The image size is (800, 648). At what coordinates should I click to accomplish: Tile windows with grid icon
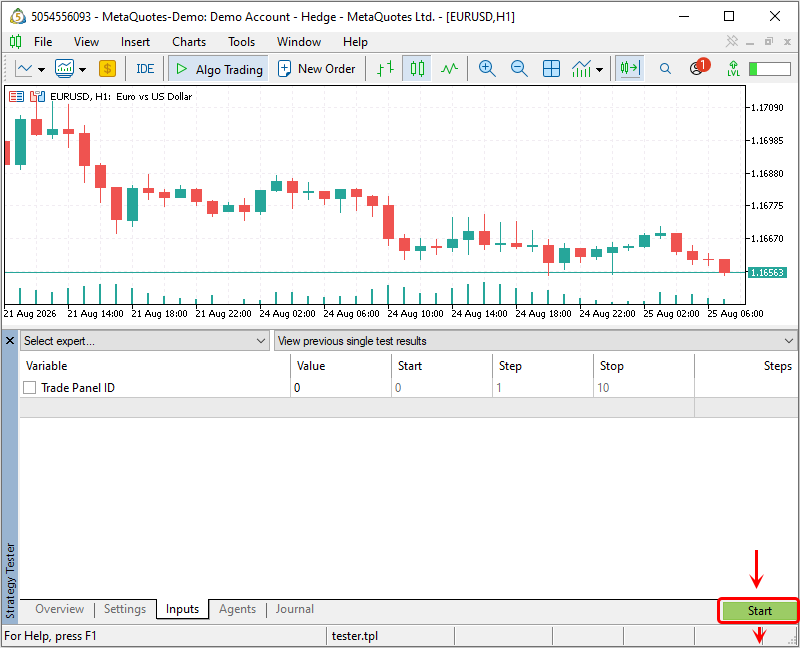click(551, 68)
